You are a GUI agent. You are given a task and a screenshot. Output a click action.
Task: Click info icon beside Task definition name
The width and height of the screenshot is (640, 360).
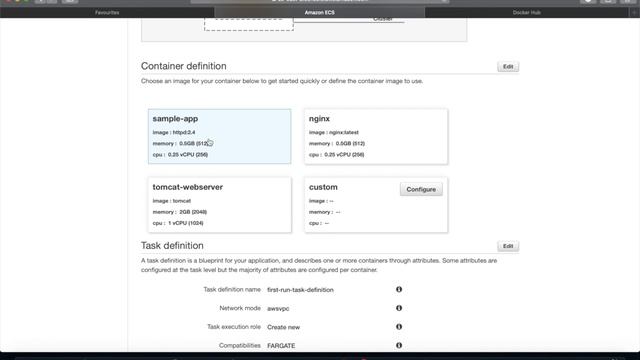(x=399, y=289)
